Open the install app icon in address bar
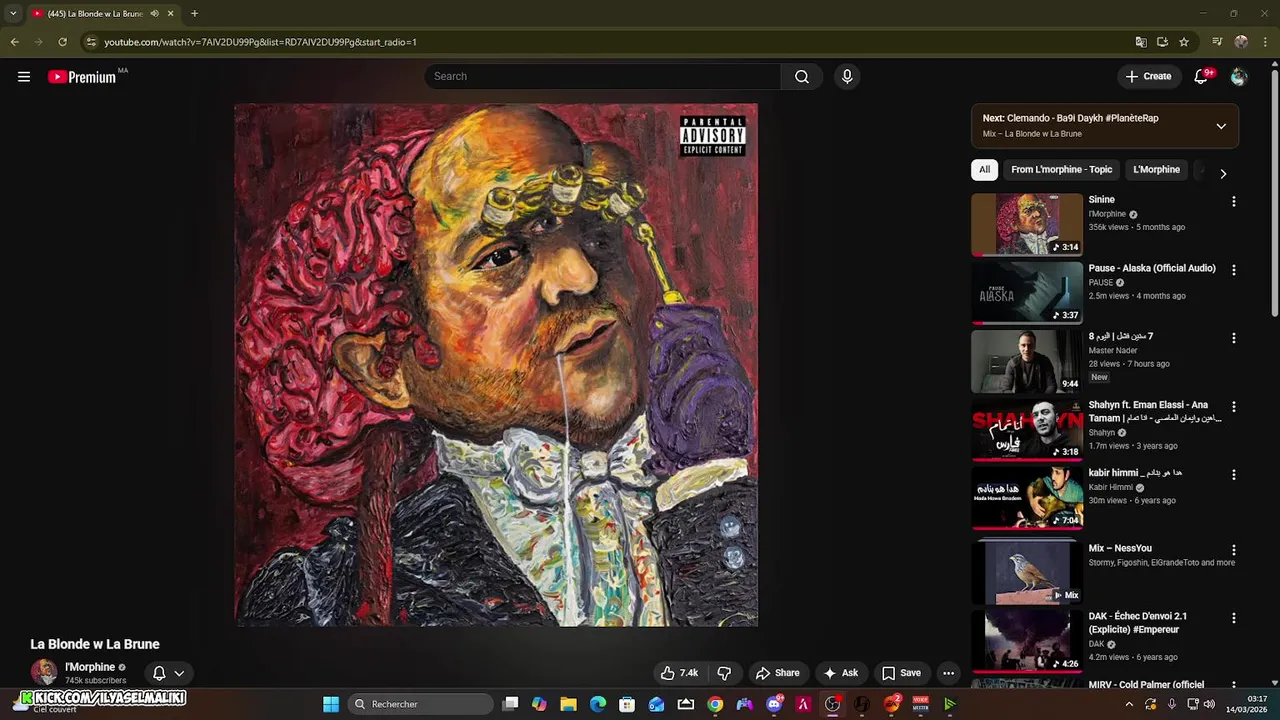The height and width of the screenshot is (720, 1280). click(x=1162, y=42)
